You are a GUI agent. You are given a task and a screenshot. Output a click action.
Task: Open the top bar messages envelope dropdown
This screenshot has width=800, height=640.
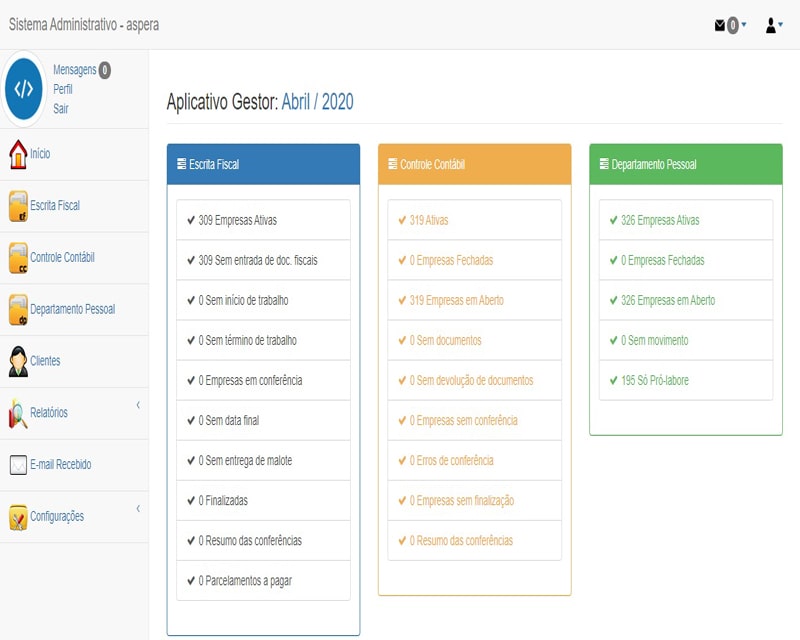pyautogui.click(x=730, y=26)
